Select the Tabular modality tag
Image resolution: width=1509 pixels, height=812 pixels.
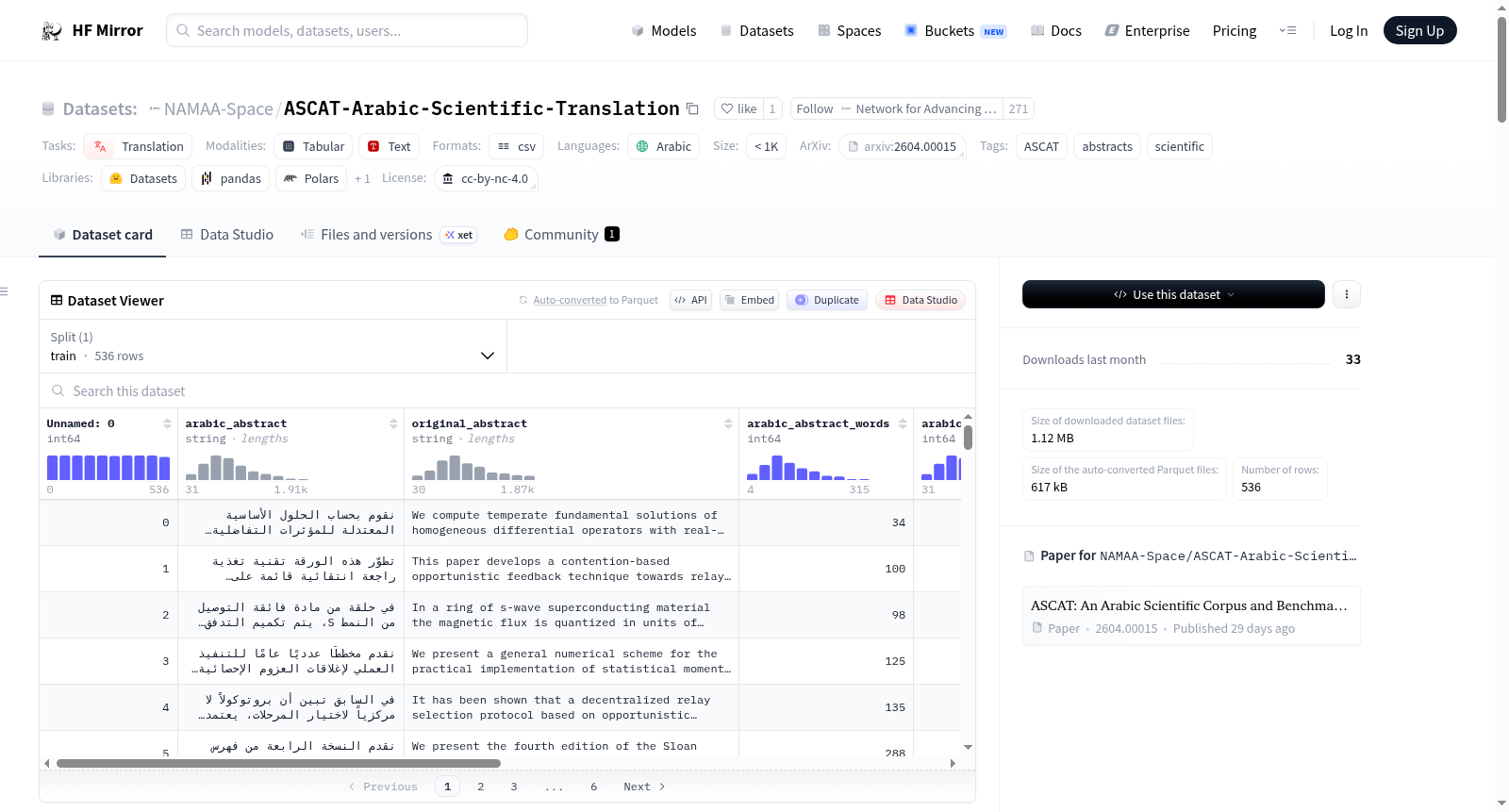313,146
